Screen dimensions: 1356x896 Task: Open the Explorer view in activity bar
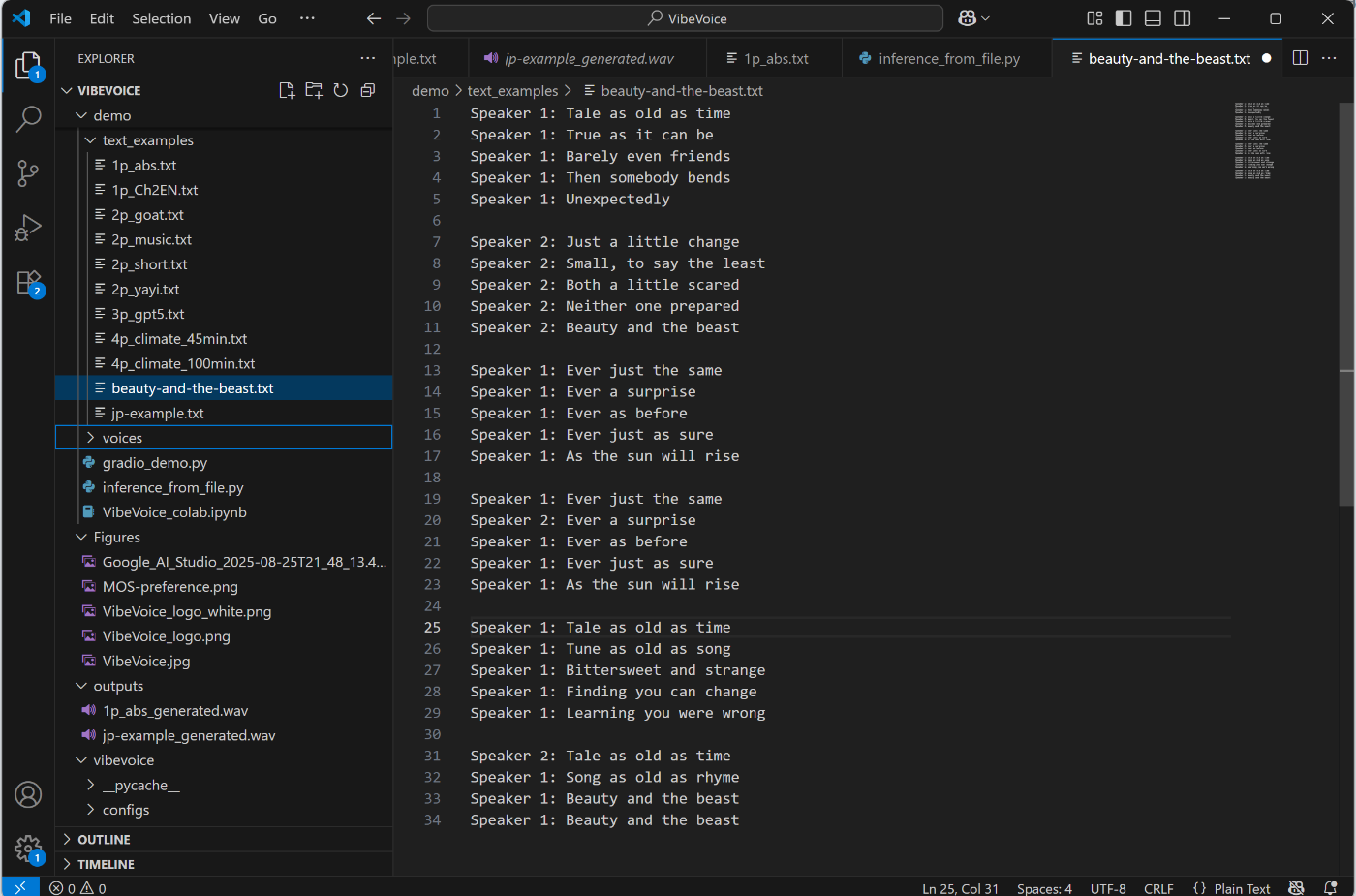28,66
